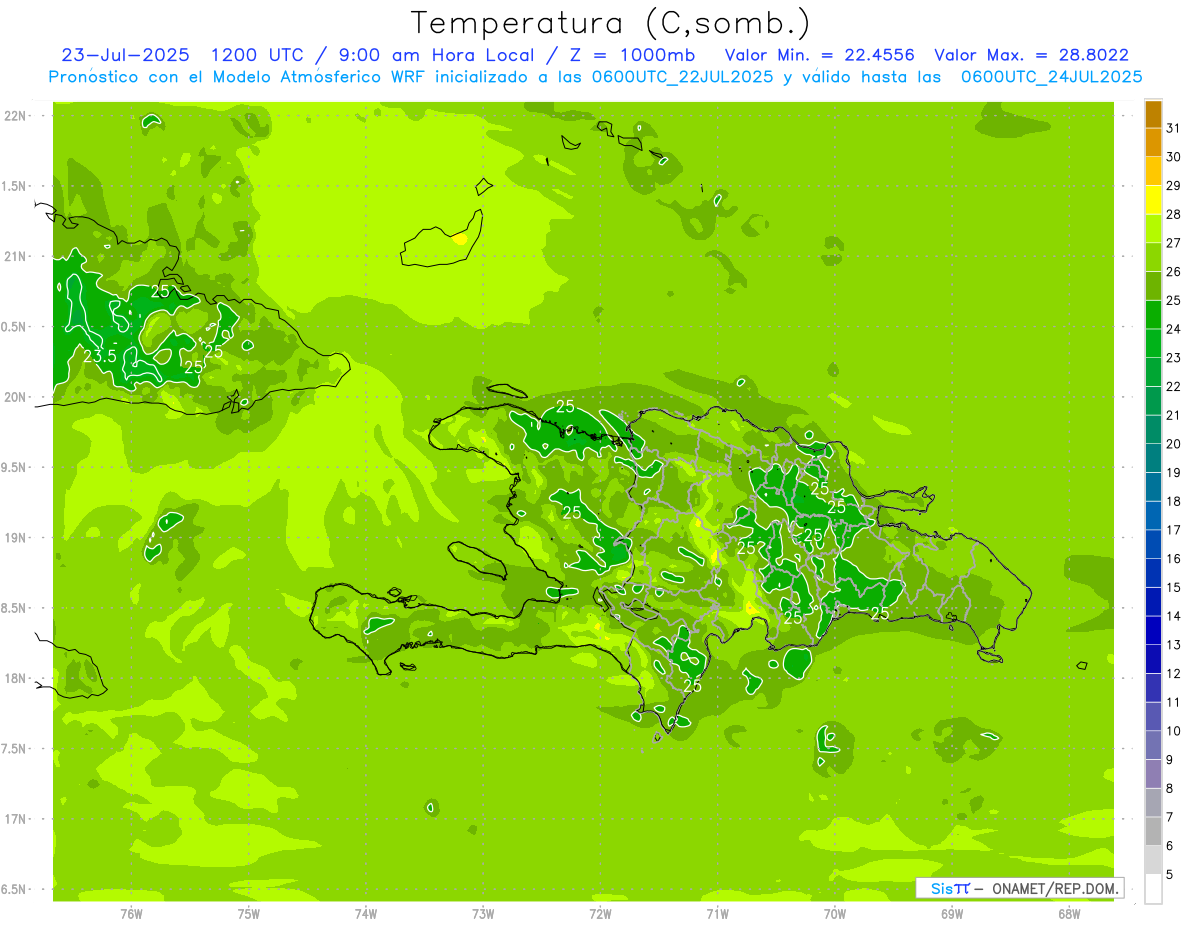Click the "72W" longitude axis label
1200x927 pixels.
click(600, 913)
